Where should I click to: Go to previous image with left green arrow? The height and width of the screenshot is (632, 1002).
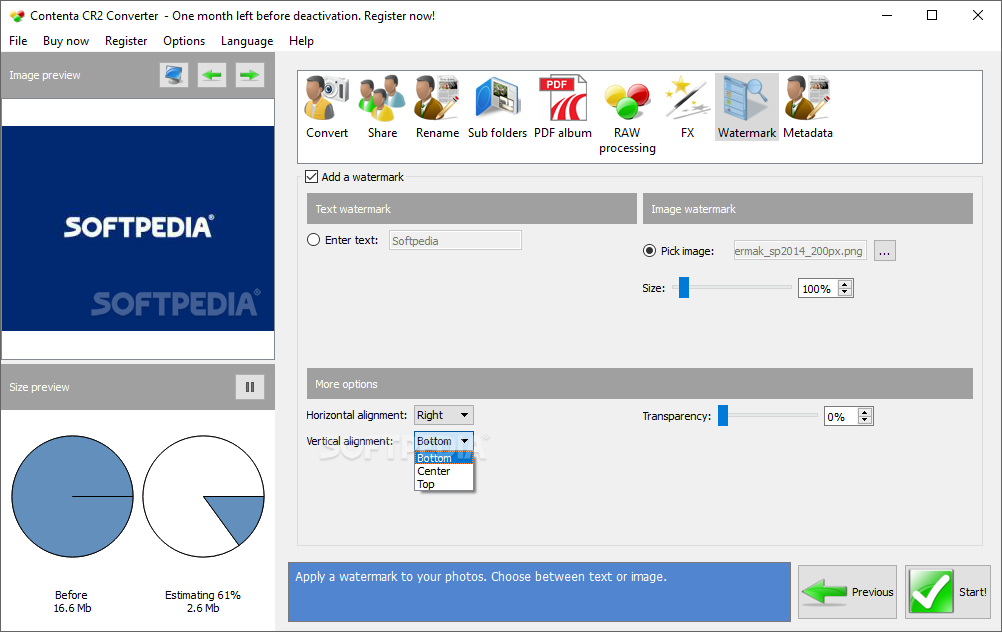point(212,75)
